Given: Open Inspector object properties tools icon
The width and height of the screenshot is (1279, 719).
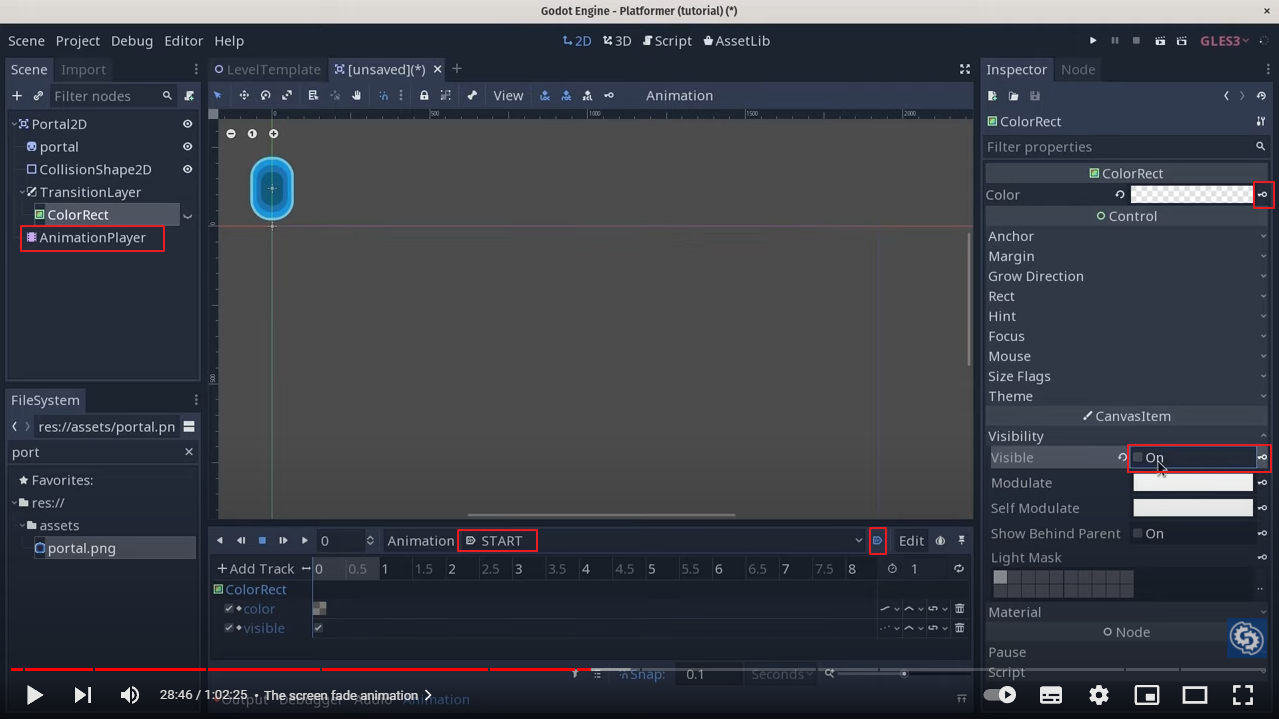Looking at the screenshot, I should tap(1261, 121).
